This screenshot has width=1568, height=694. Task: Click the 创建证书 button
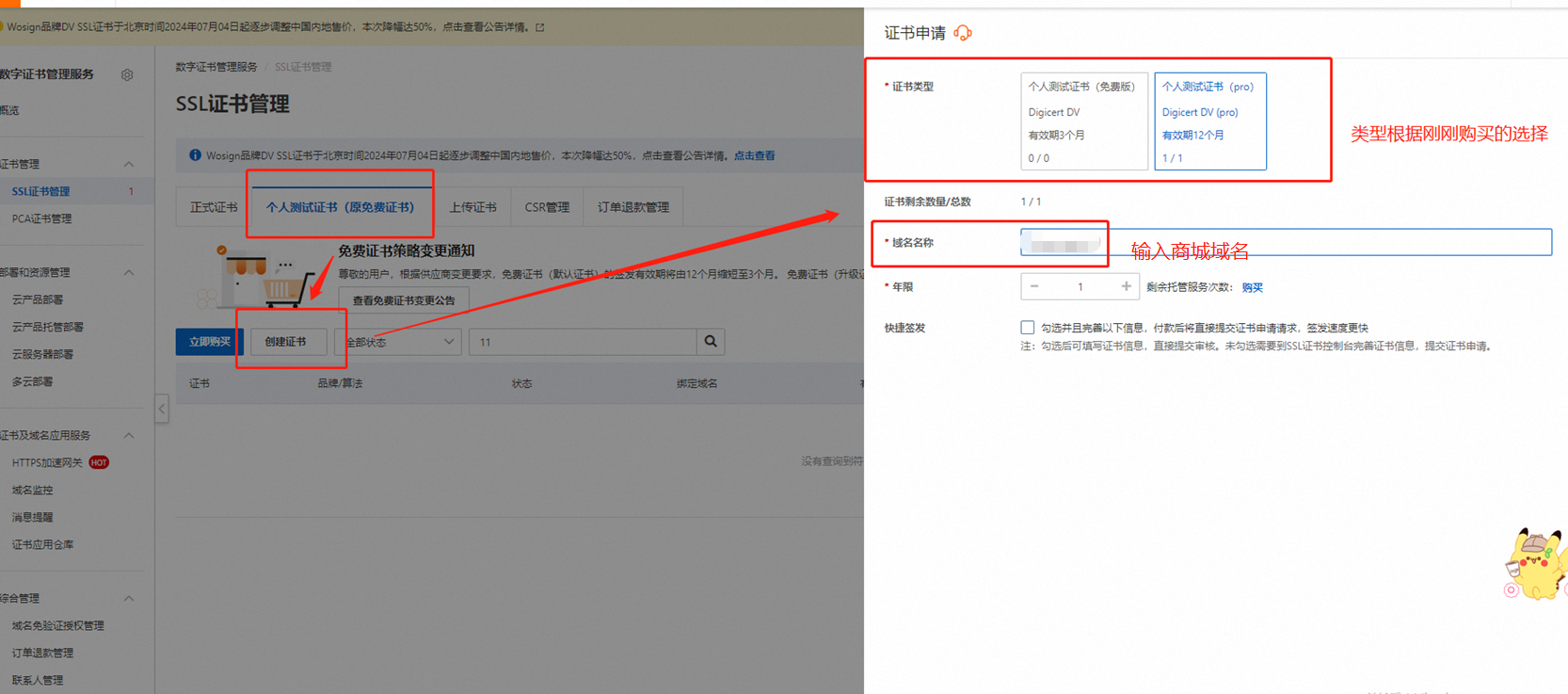(285, 342)
